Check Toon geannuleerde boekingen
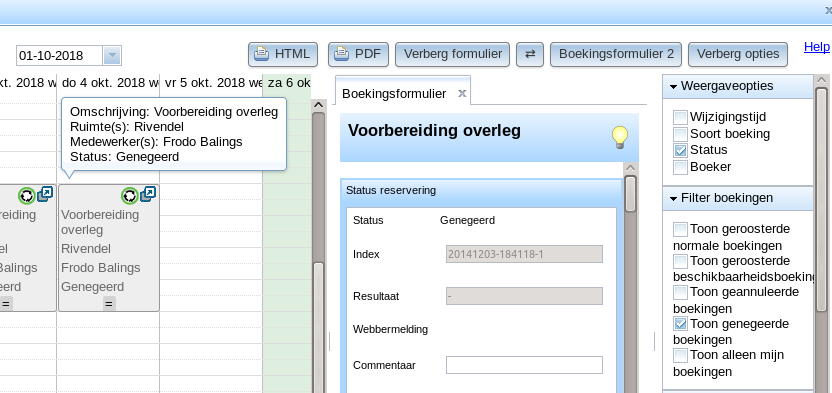 pos(680,292)
